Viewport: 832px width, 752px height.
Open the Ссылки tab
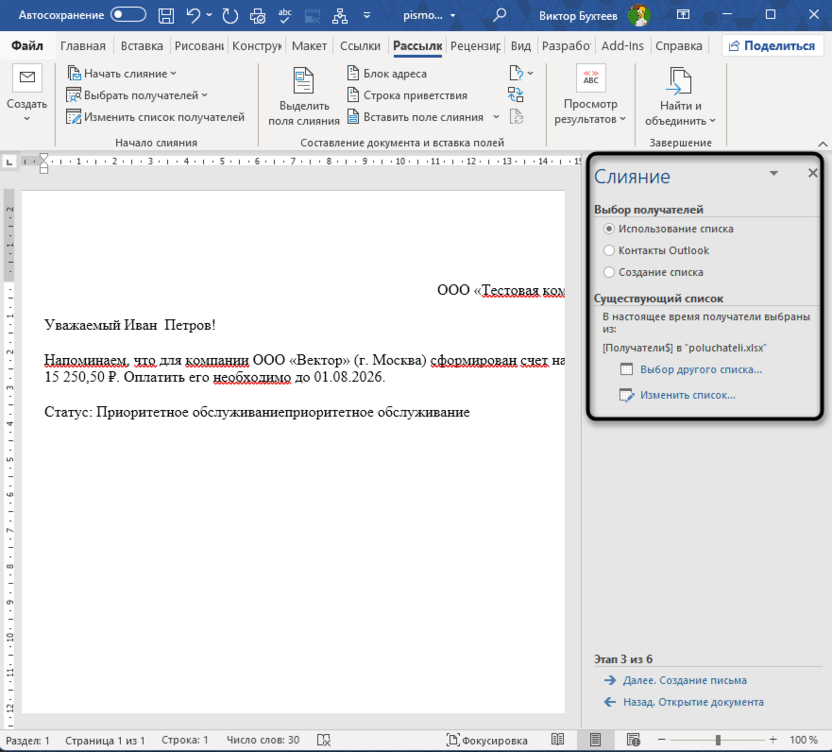coord(360,46)
